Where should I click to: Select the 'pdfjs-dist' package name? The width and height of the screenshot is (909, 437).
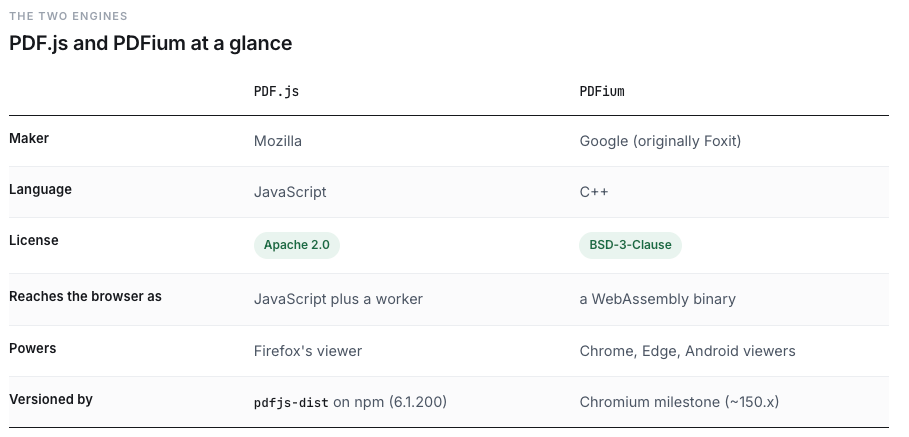tap(291, 402)
